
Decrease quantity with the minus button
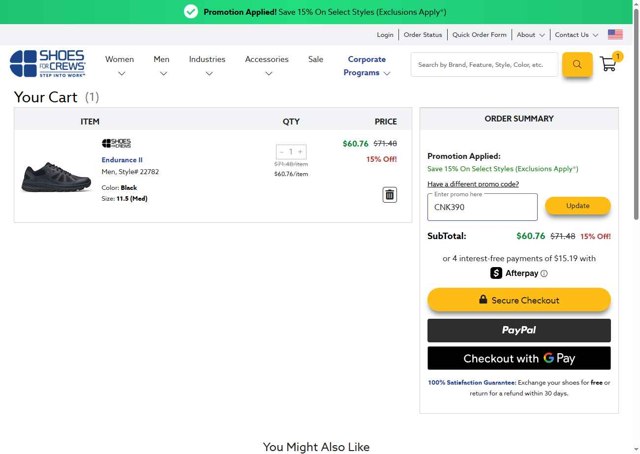point(282,152)
